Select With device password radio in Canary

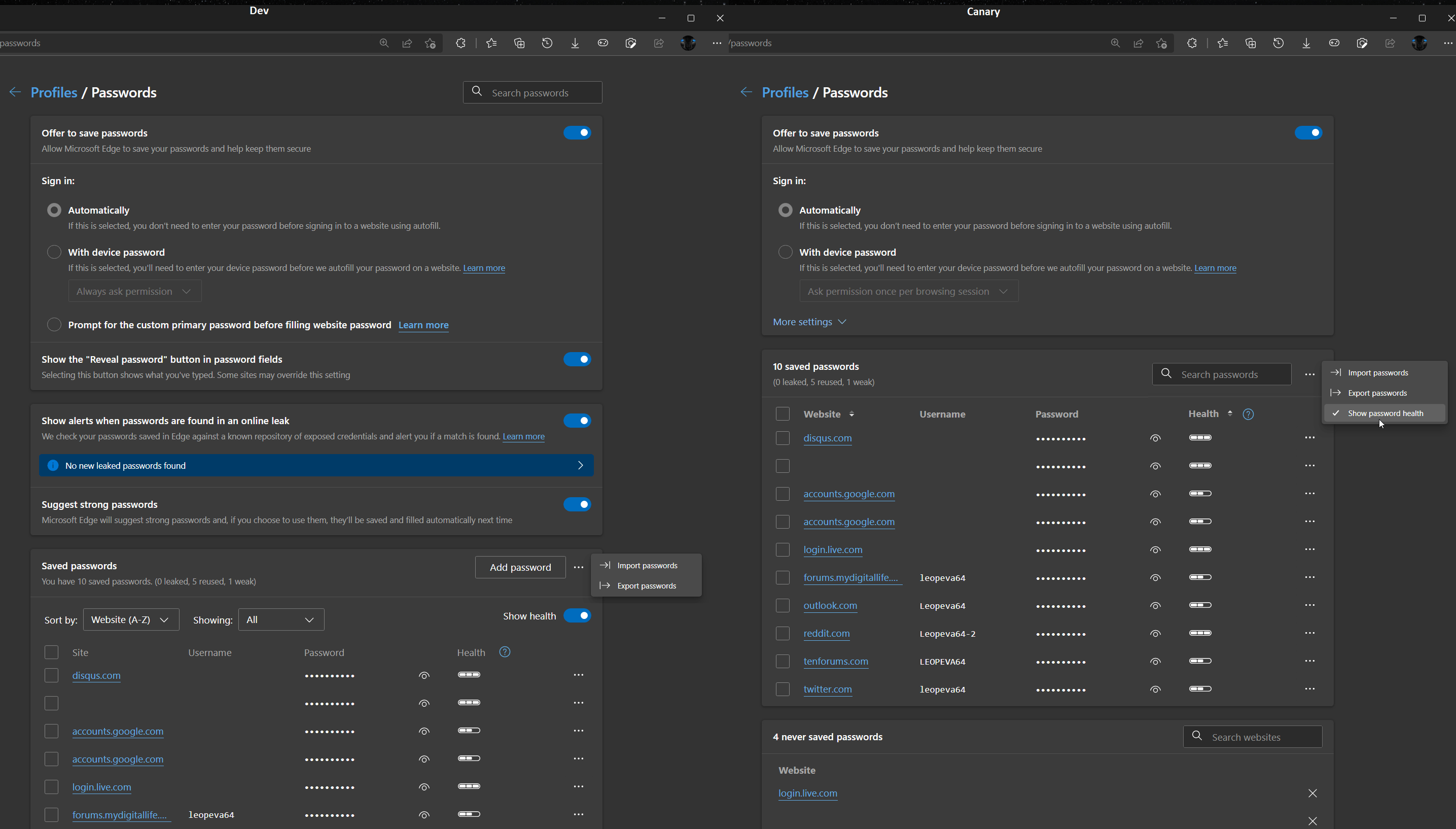[785, 252]
